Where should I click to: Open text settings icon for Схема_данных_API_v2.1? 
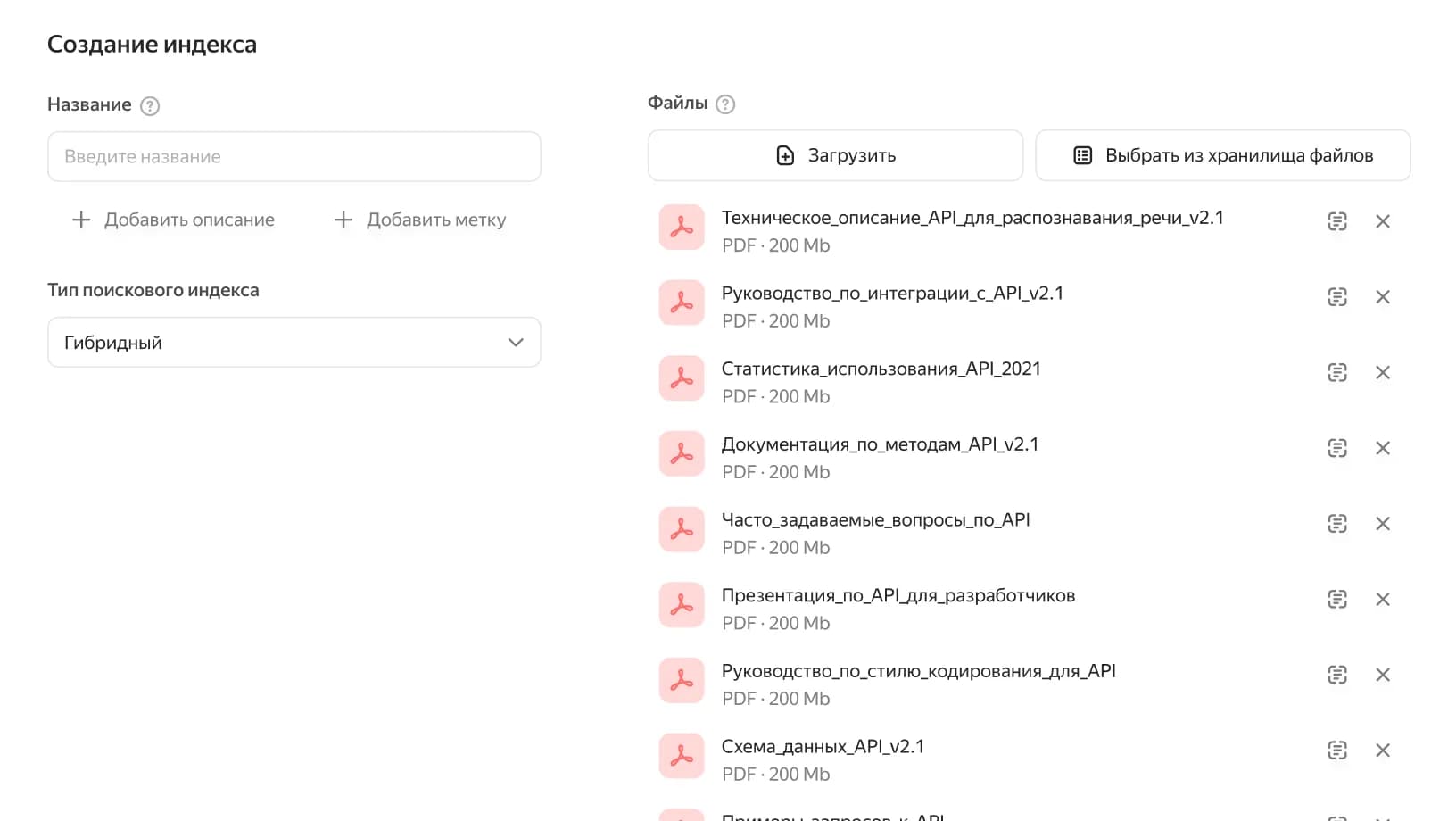tap(1337, 751)
